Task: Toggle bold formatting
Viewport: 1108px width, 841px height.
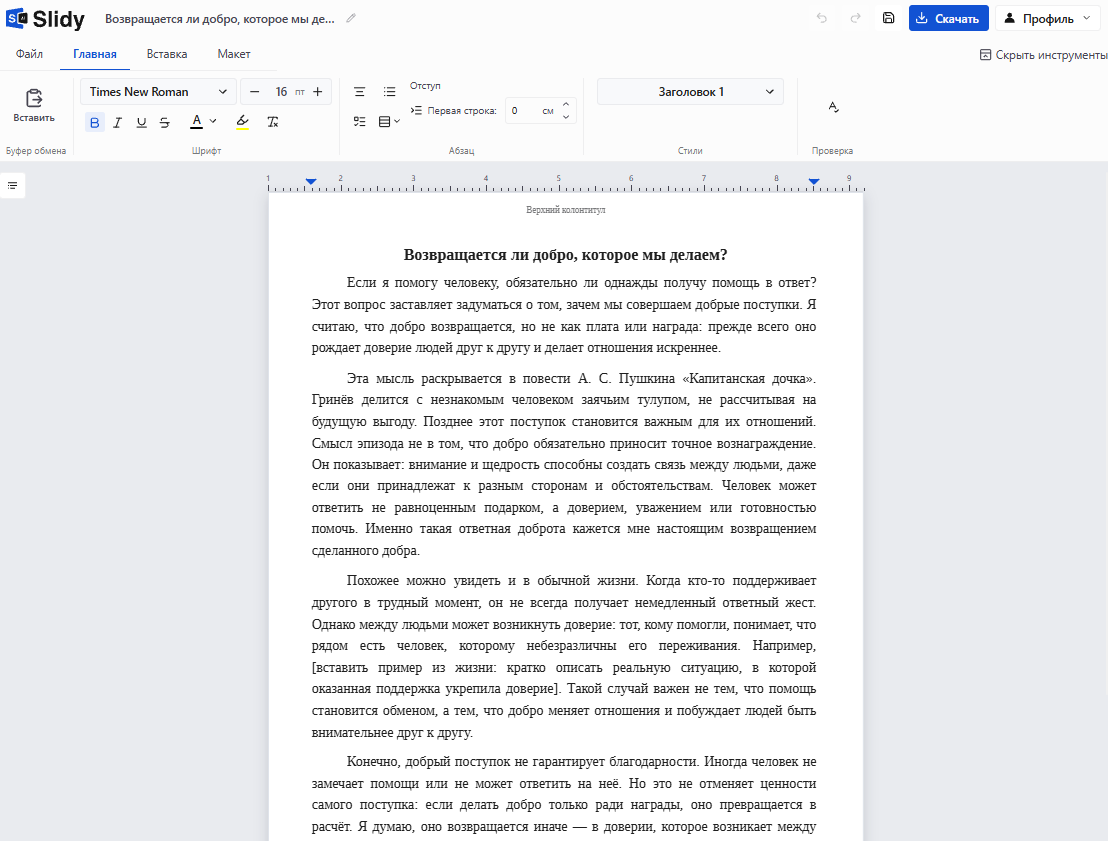Action: point(95,122)
